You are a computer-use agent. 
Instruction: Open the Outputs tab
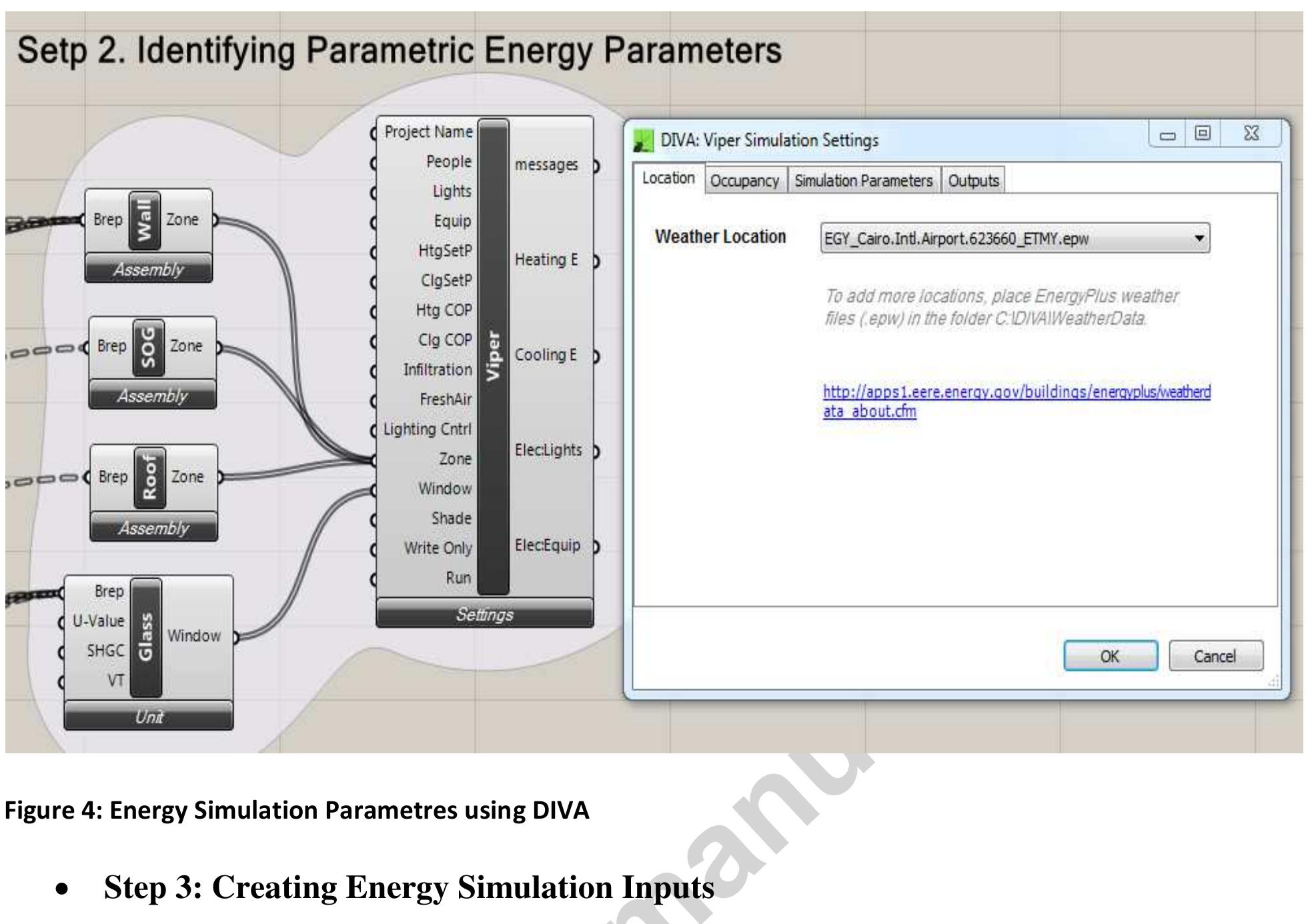tap(973, 181)
